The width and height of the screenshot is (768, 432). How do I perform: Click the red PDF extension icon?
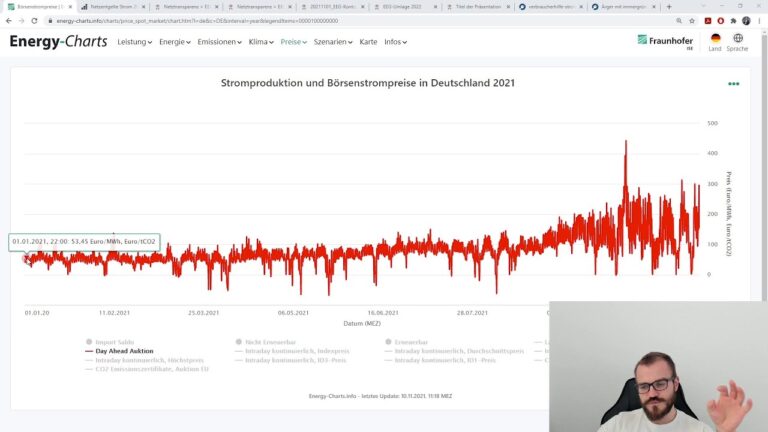[x=708, y=21]
